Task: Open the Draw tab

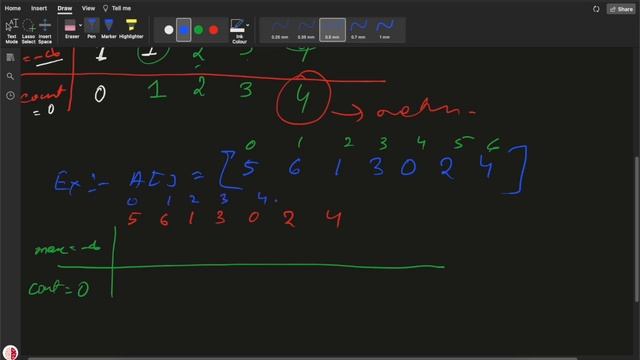Action: tap(64, 8)
